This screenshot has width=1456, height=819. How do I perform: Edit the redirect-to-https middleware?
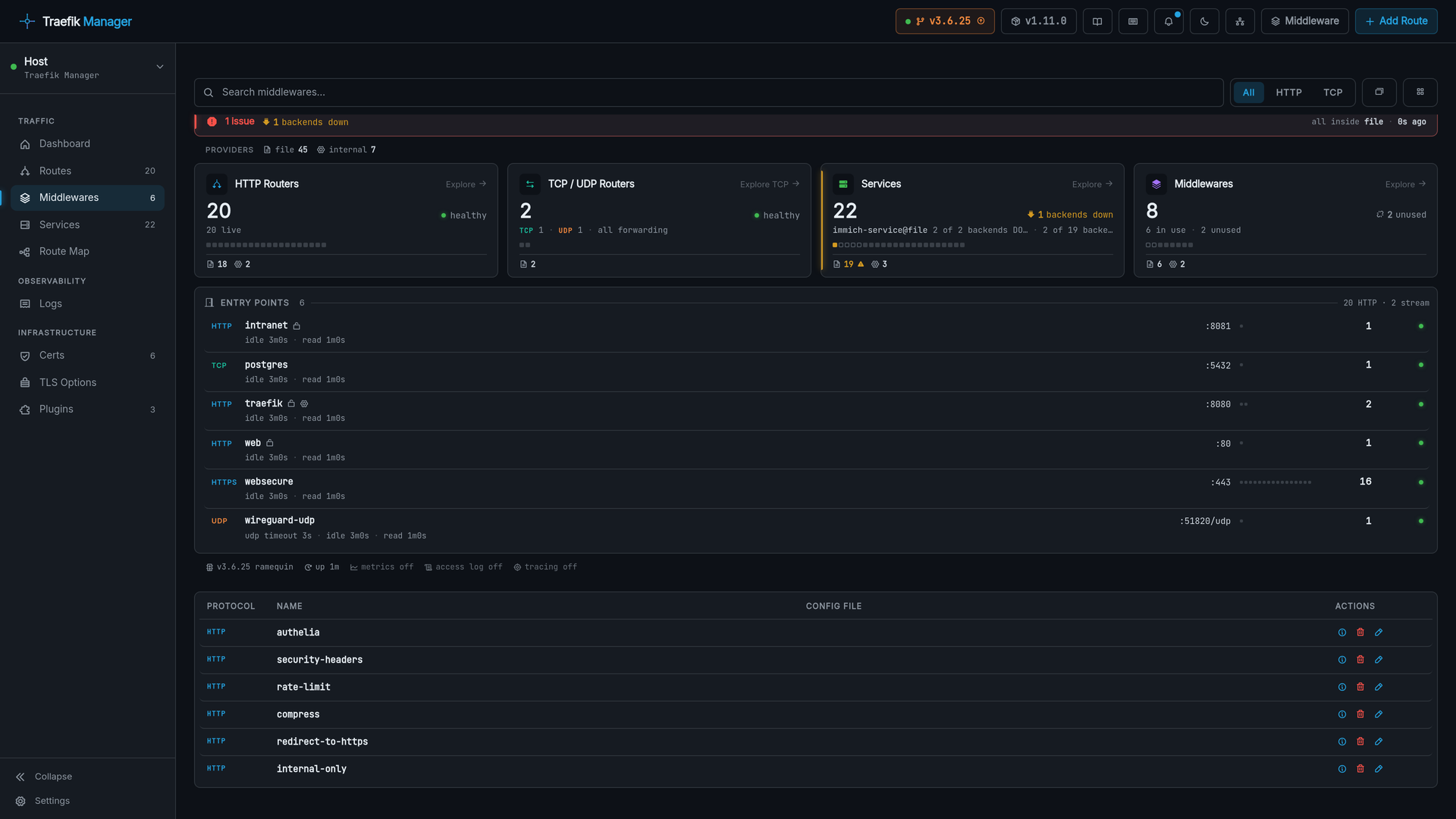pyautogui.click(x=1379, y=742)
